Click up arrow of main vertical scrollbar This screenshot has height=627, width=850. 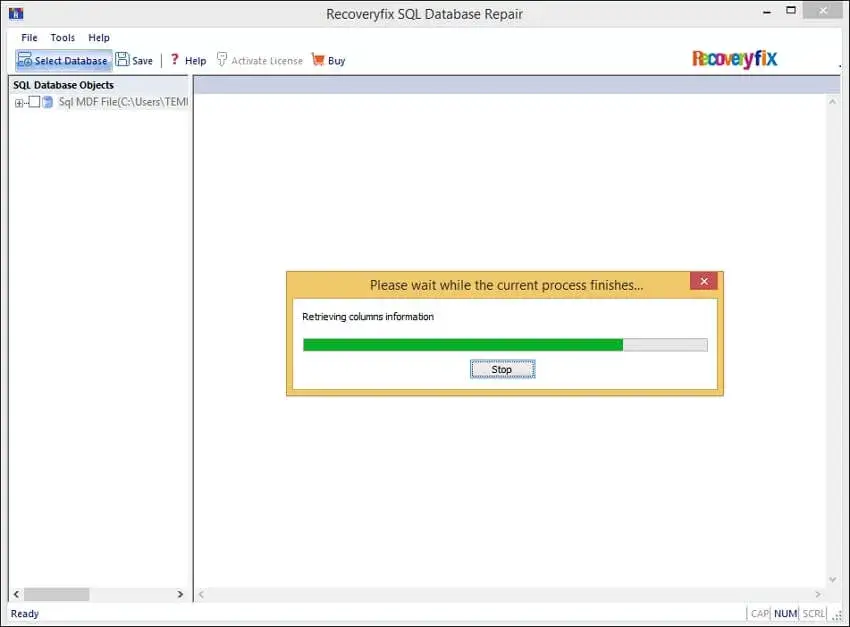tap(833, 101)
